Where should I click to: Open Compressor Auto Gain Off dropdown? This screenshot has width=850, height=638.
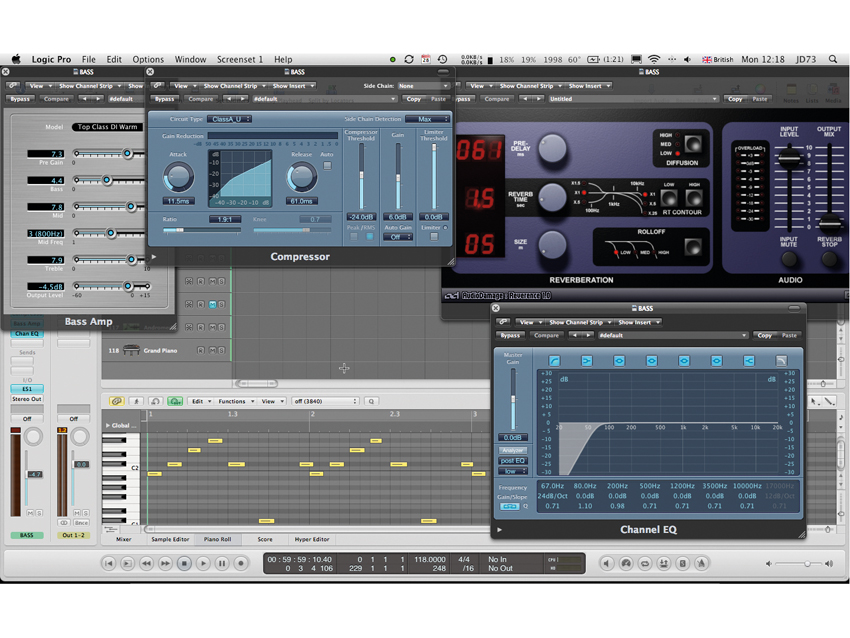398,237
